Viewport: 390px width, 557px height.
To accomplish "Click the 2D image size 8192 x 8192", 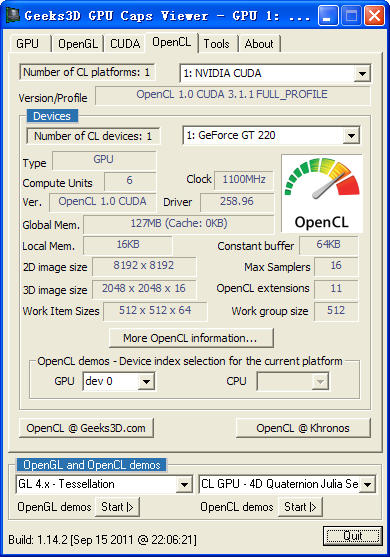I will point(144,266).
